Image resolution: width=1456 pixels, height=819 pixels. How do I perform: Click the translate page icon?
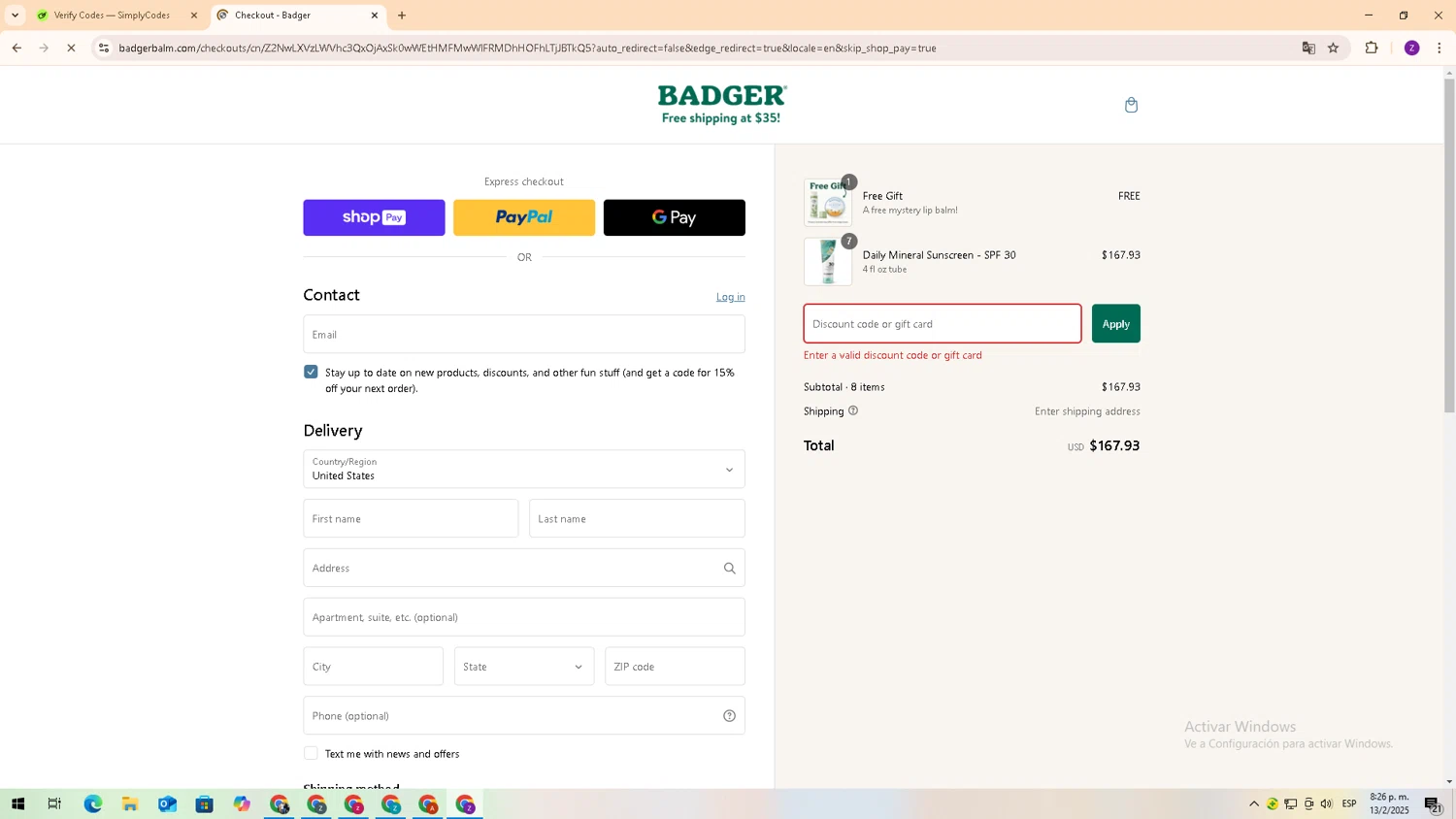coord(1308,48)
